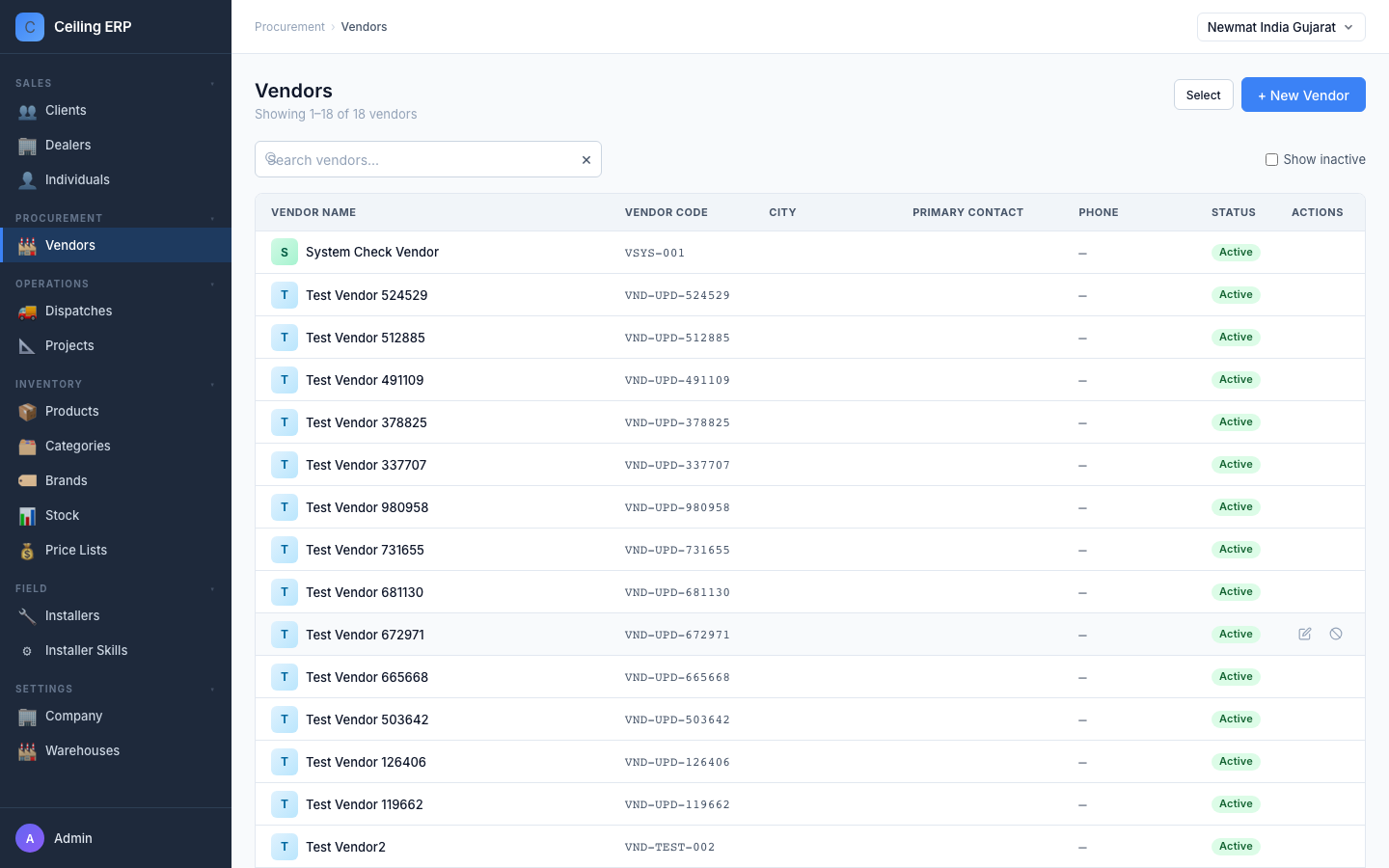Click the Price Lists money bag icon
Viewport: 1389px width, 868px height.
pos(27,551)
